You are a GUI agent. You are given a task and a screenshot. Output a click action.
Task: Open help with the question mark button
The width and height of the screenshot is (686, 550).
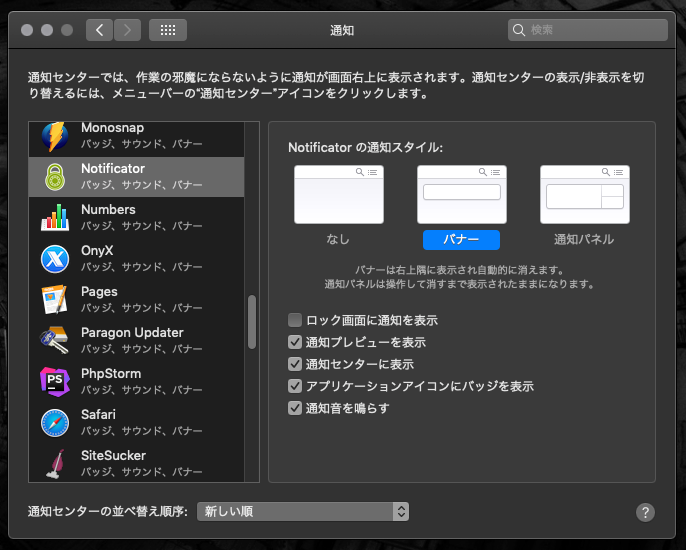tap(645, 512)
